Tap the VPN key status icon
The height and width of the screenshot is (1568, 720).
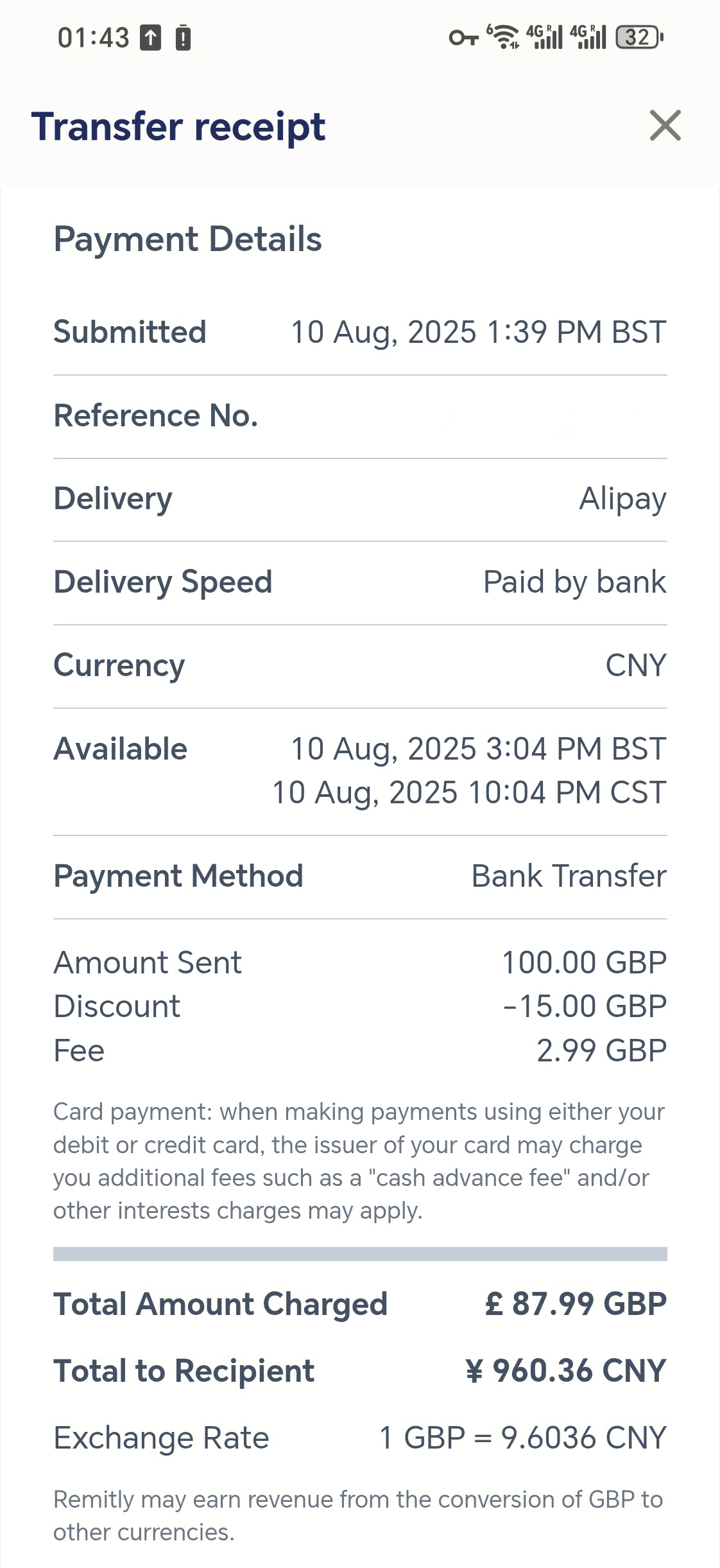[463, 38]
